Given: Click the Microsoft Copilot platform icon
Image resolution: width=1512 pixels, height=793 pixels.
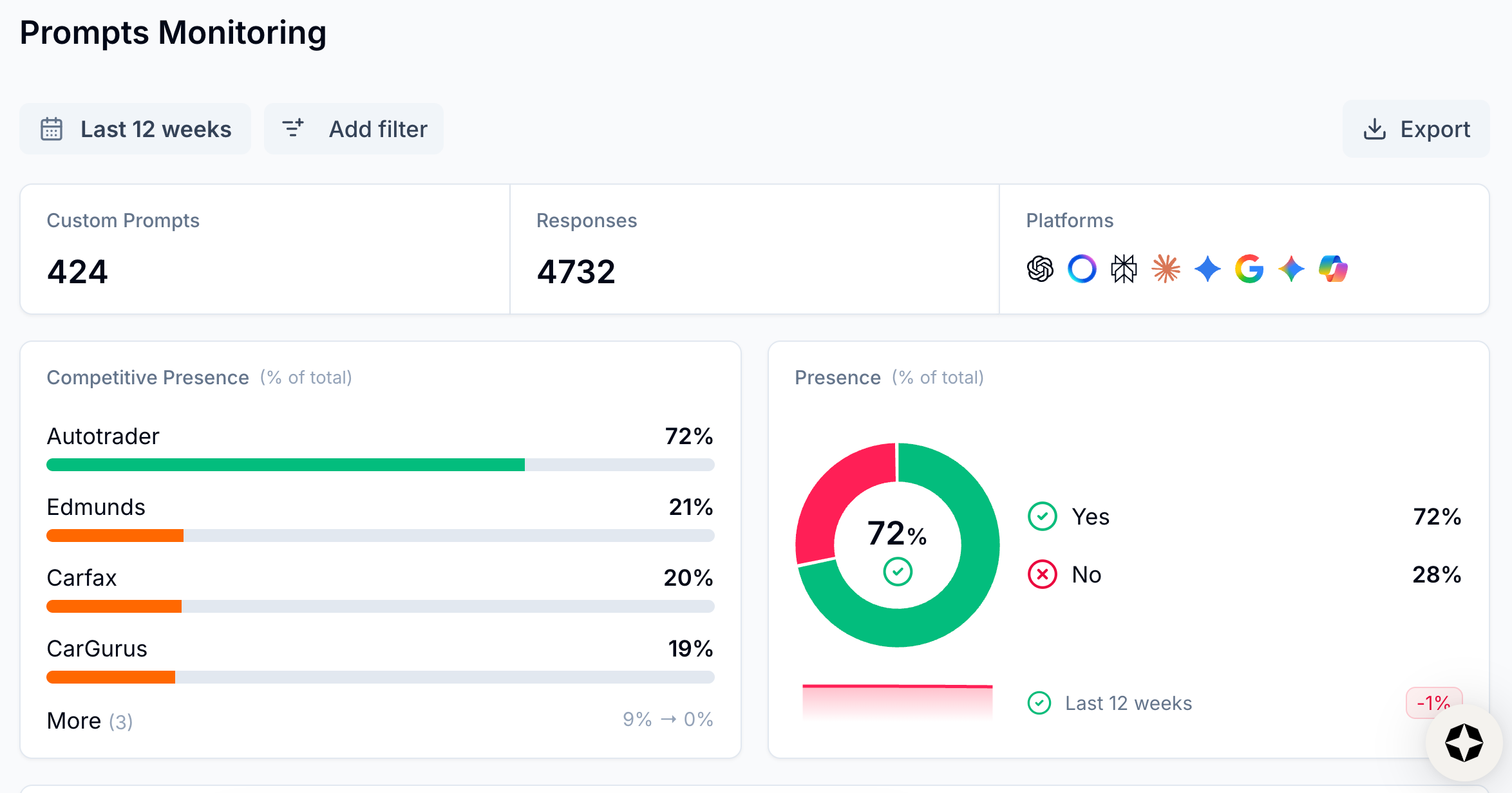Looking at the screenshot, I should click(1333, 269).
